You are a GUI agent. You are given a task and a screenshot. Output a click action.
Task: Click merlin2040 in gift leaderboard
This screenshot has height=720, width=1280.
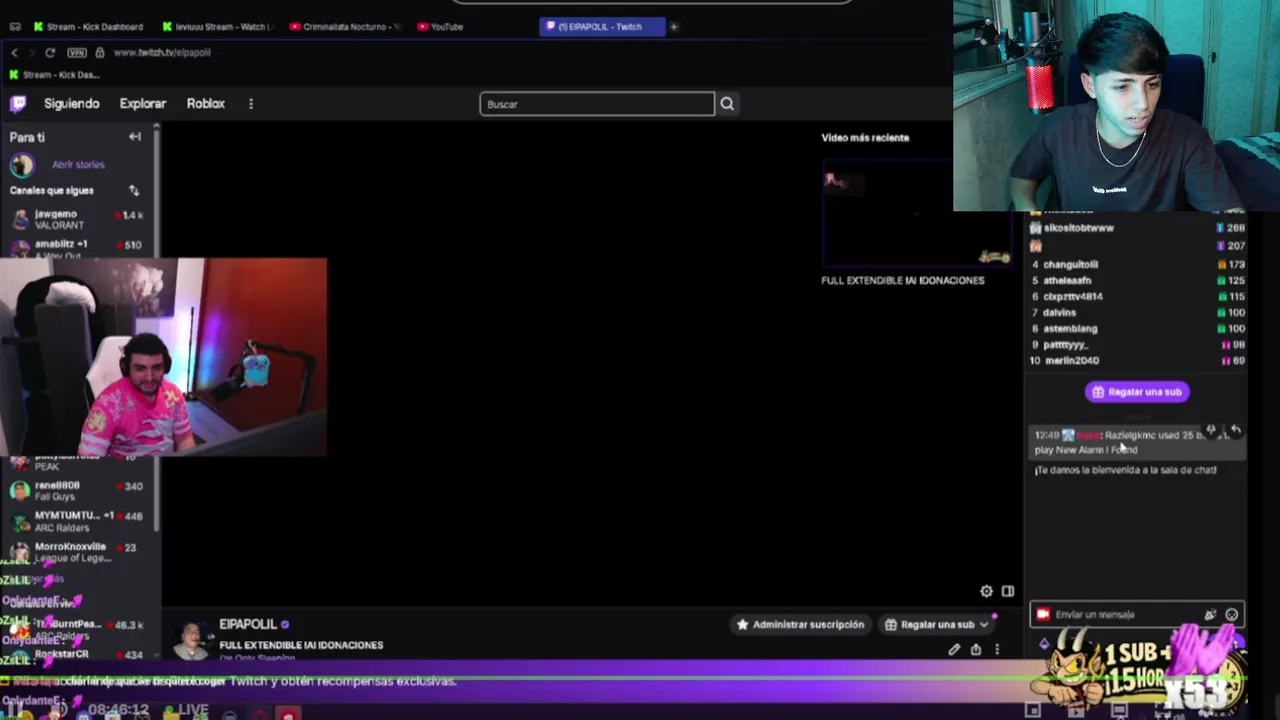[1071, 361]
